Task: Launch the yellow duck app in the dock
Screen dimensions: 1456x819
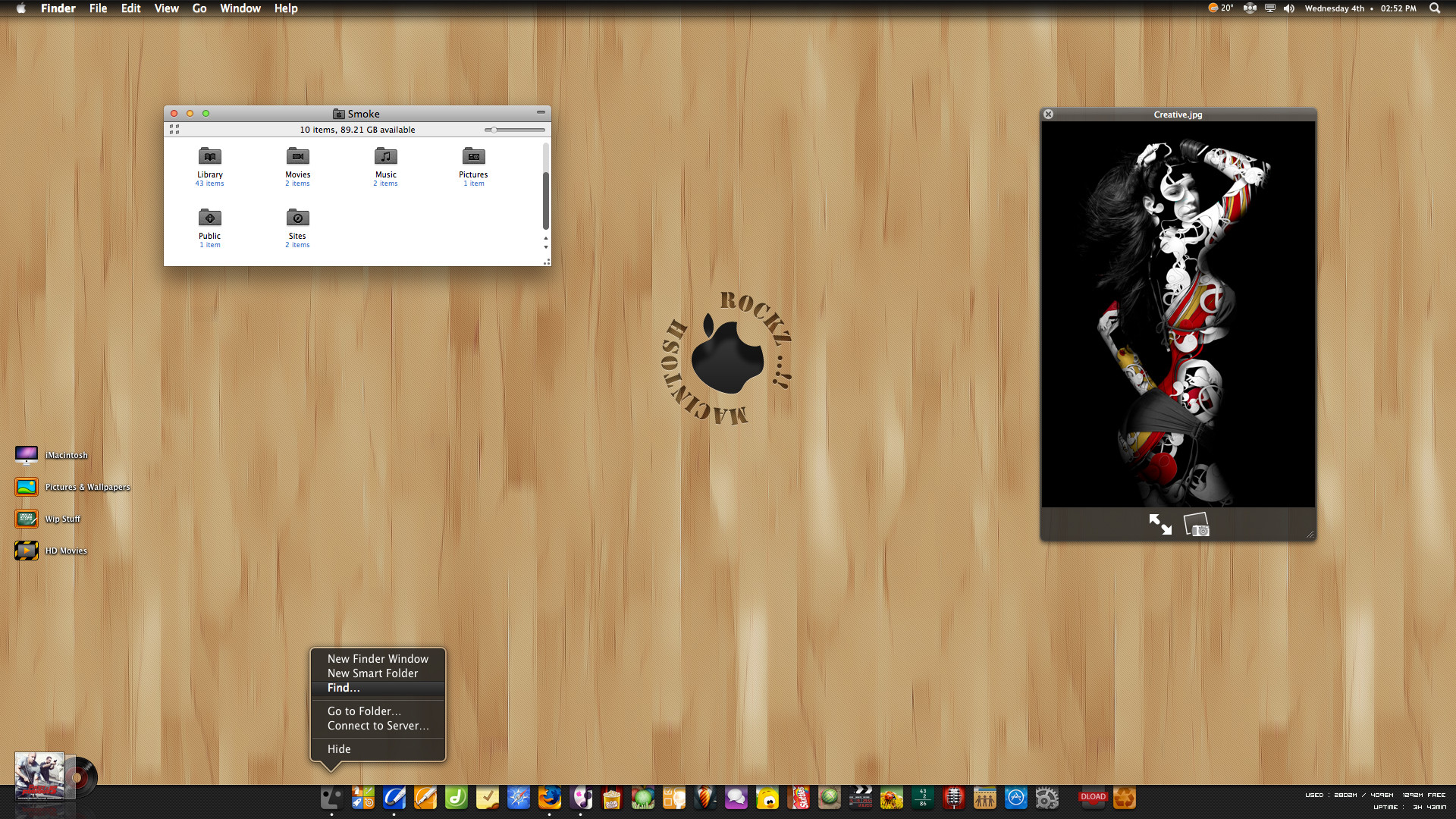Action: point(767,798)
